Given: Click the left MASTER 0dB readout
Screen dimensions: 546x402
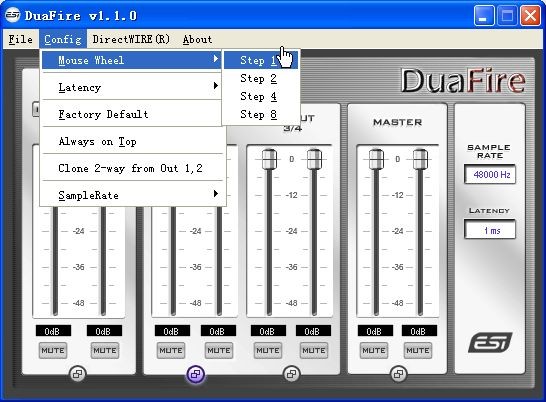Looking at the screenshot, I should click(x=375, y=331).
